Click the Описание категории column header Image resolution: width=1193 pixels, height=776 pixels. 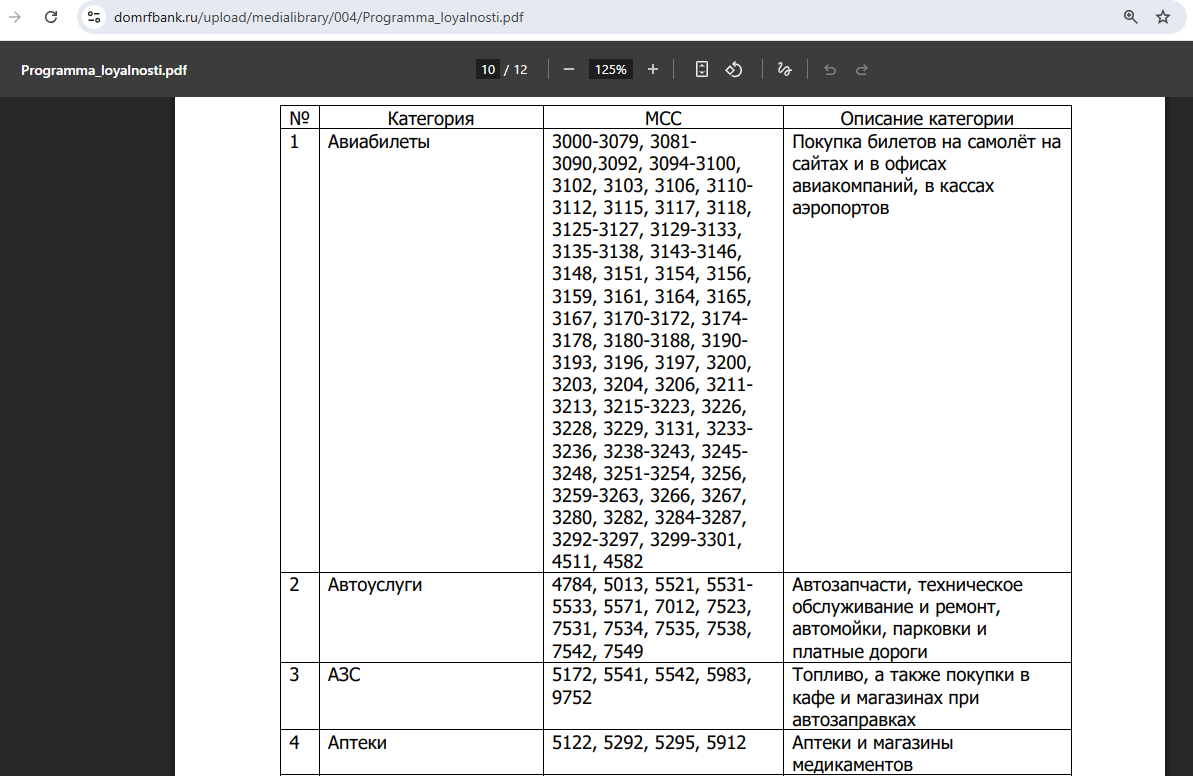926,118
